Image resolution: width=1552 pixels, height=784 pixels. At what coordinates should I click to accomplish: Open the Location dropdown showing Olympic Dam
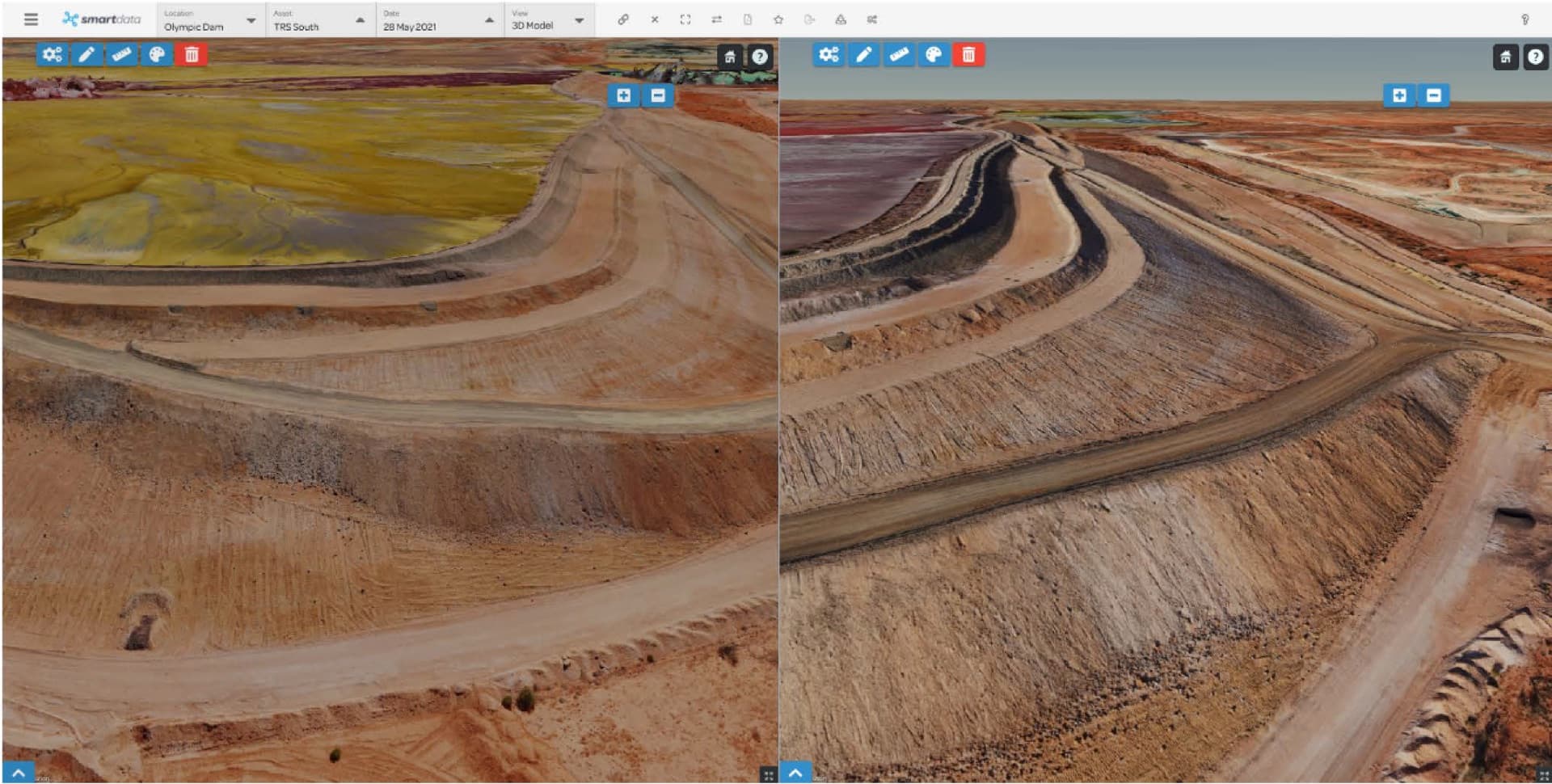point(251,19)
